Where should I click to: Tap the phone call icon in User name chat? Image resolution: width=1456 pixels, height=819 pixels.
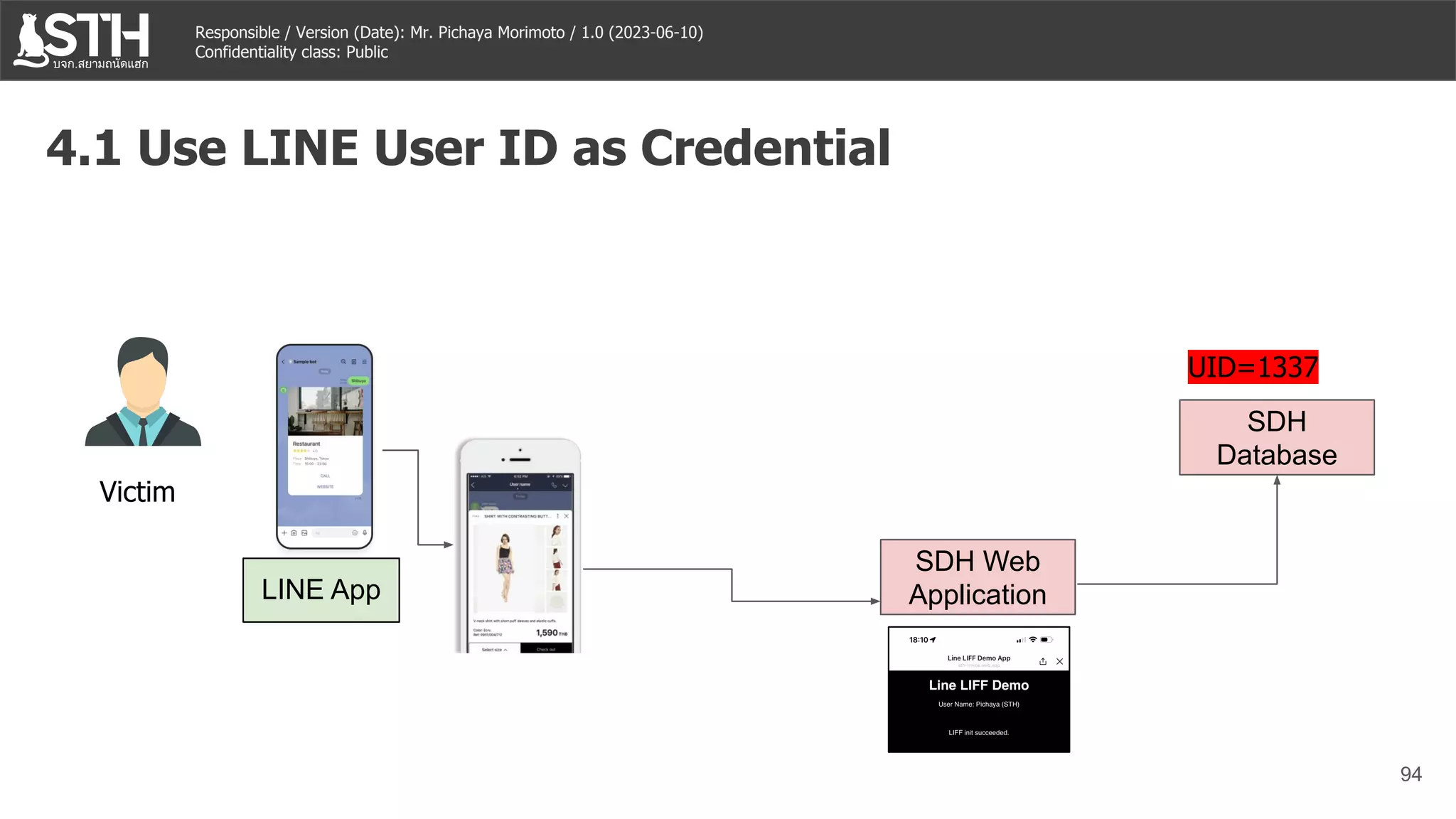pos(554,485)
